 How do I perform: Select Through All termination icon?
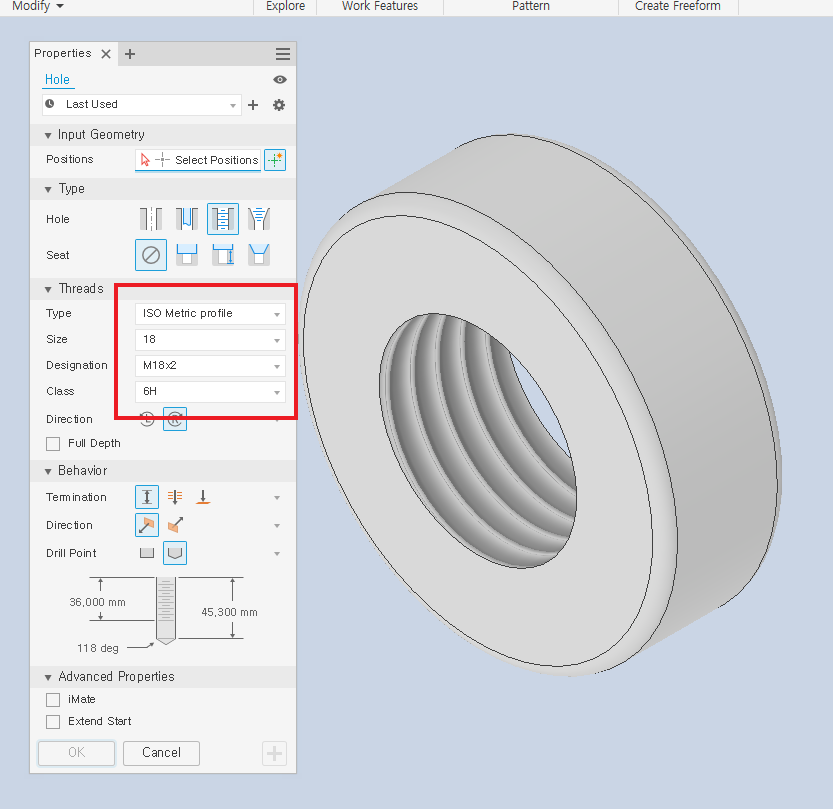click(x=175, y=497)
